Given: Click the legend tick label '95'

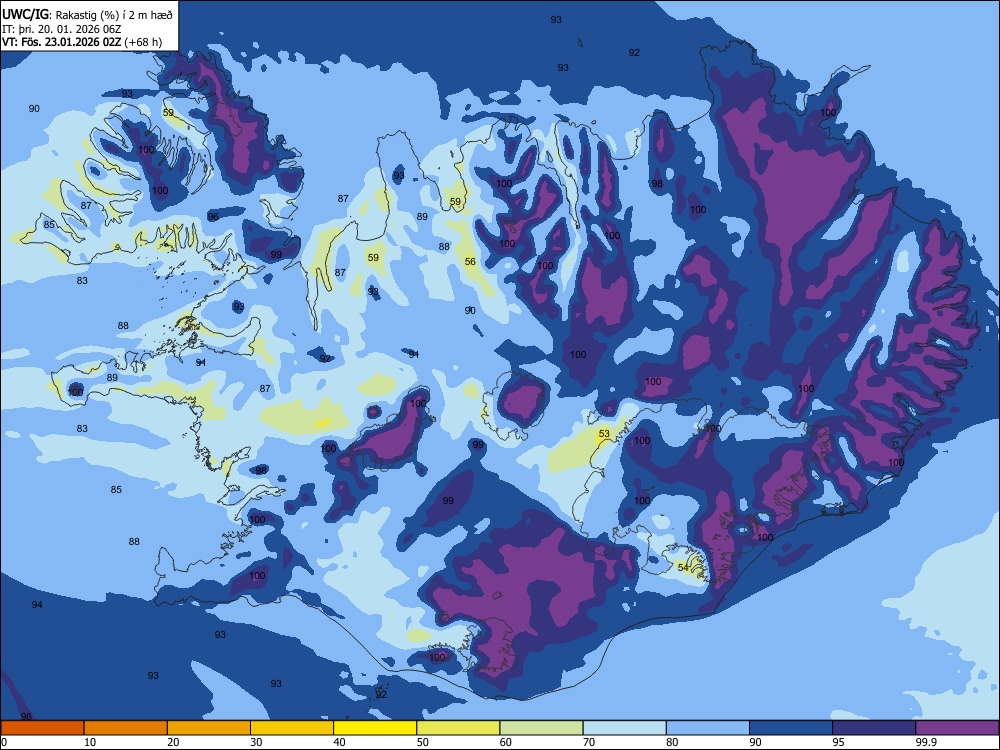Looking at the screenshot, I should coord(839,742).
